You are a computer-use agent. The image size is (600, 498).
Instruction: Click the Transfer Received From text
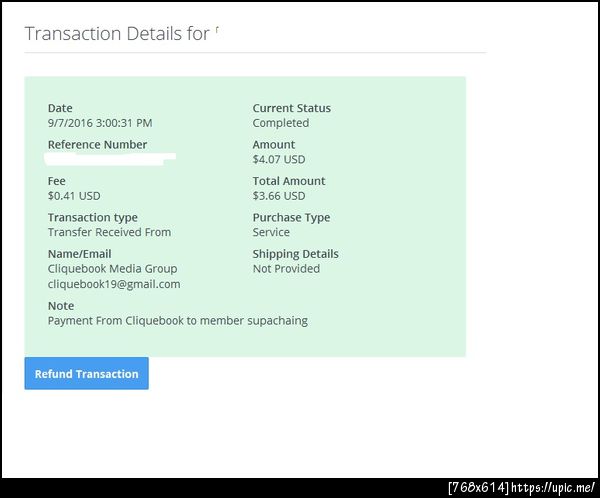coord(109,232)
